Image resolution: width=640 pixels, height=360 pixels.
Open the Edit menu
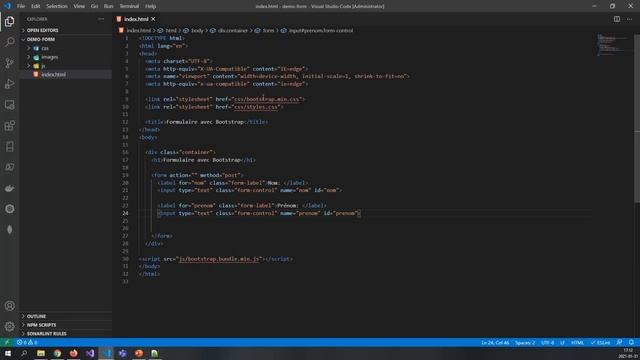[x=36, y=6]
